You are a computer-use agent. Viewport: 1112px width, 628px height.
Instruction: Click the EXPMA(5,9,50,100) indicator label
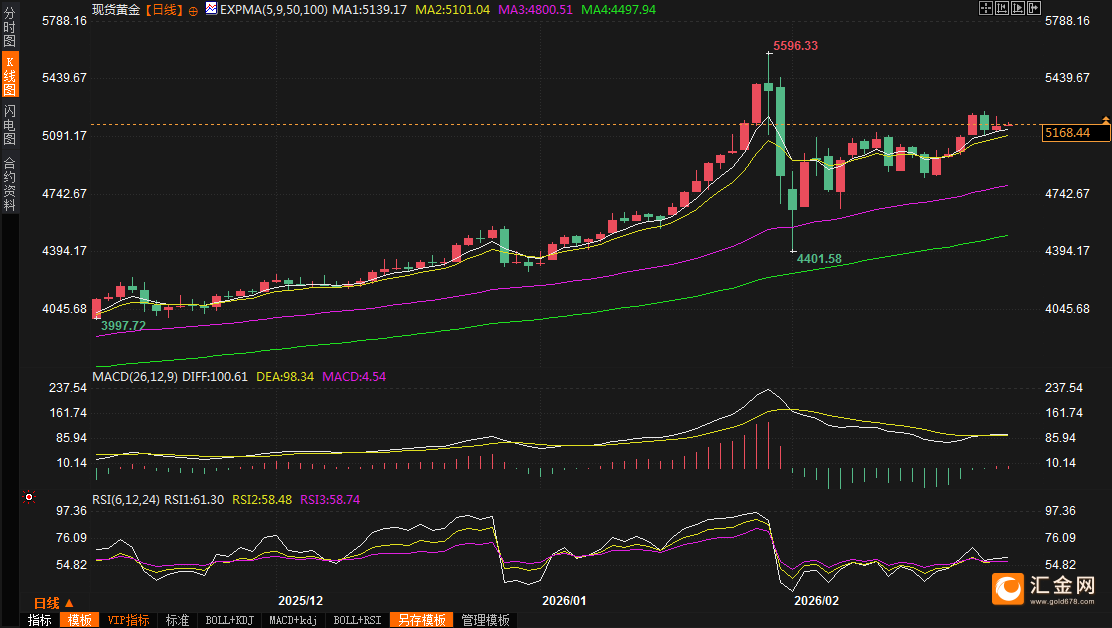click(274, 10)
